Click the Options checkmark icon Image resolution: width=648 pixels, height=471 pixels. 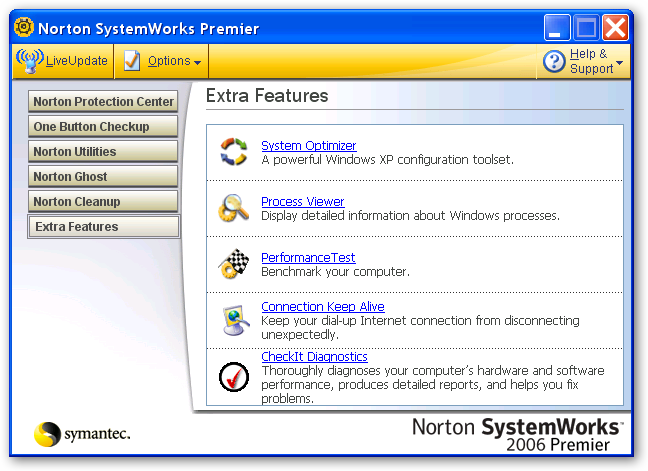coord(132,61)
